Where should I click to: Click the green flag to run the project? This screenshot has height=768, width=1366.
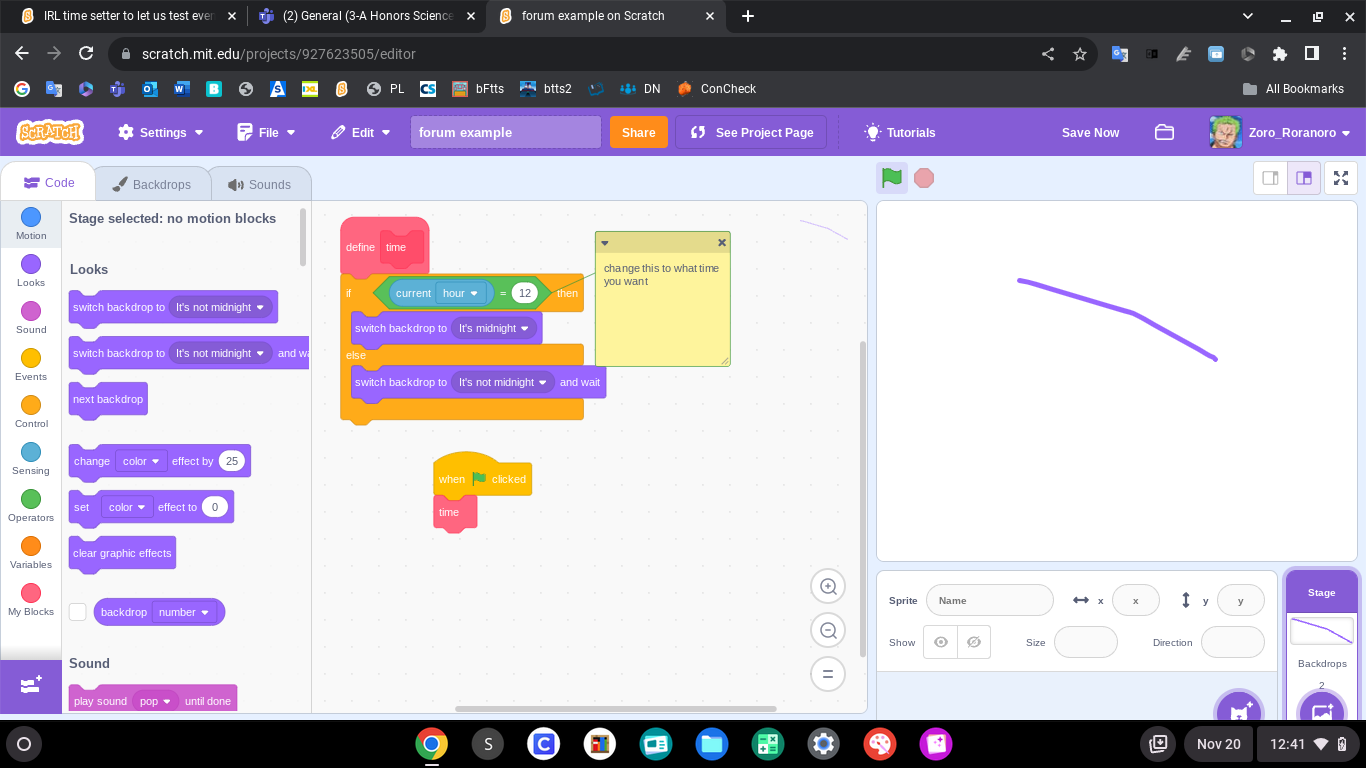point(892,178)
